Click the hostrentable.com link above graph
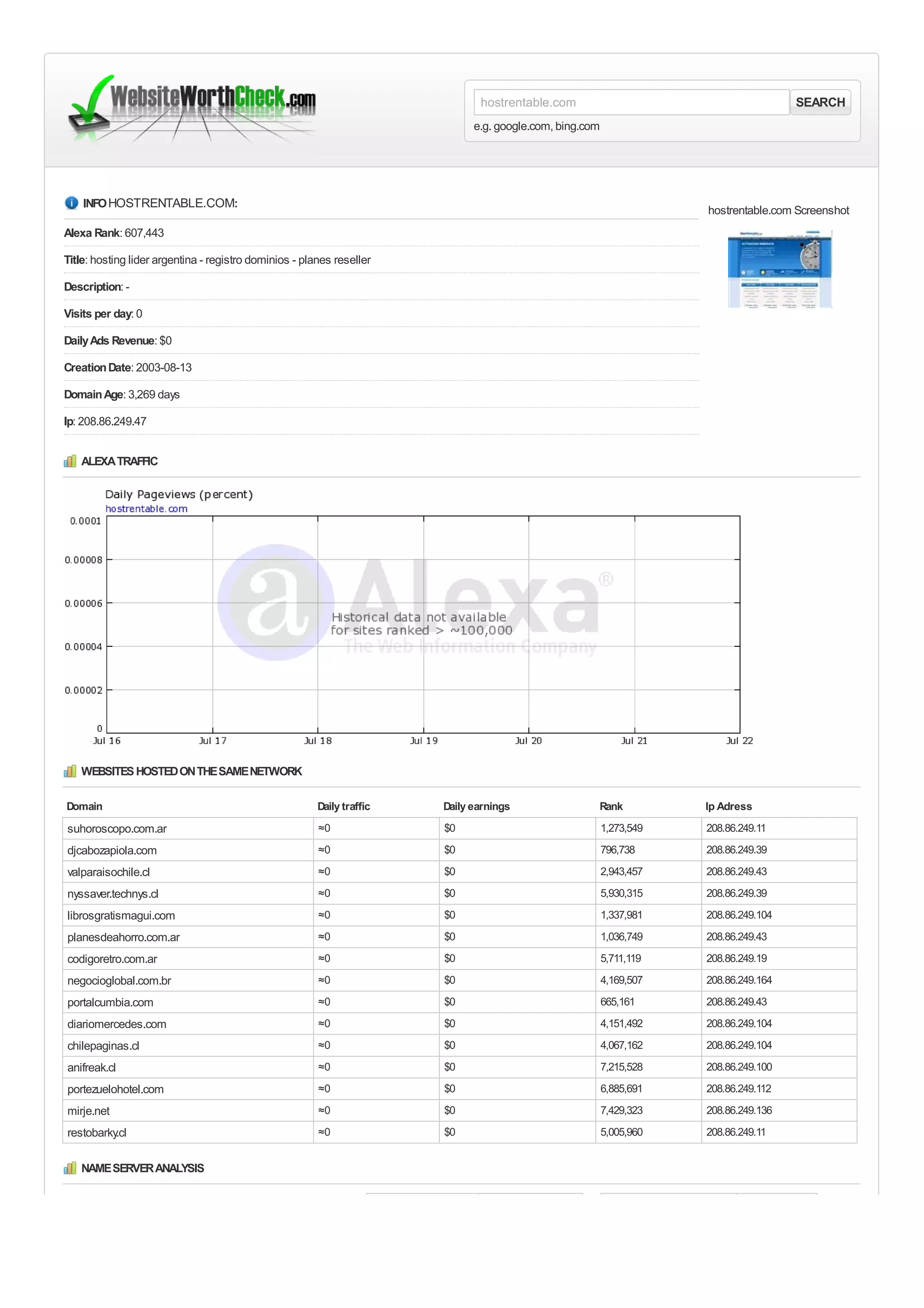The image size is (924, 1308). (x=146, y=509)
